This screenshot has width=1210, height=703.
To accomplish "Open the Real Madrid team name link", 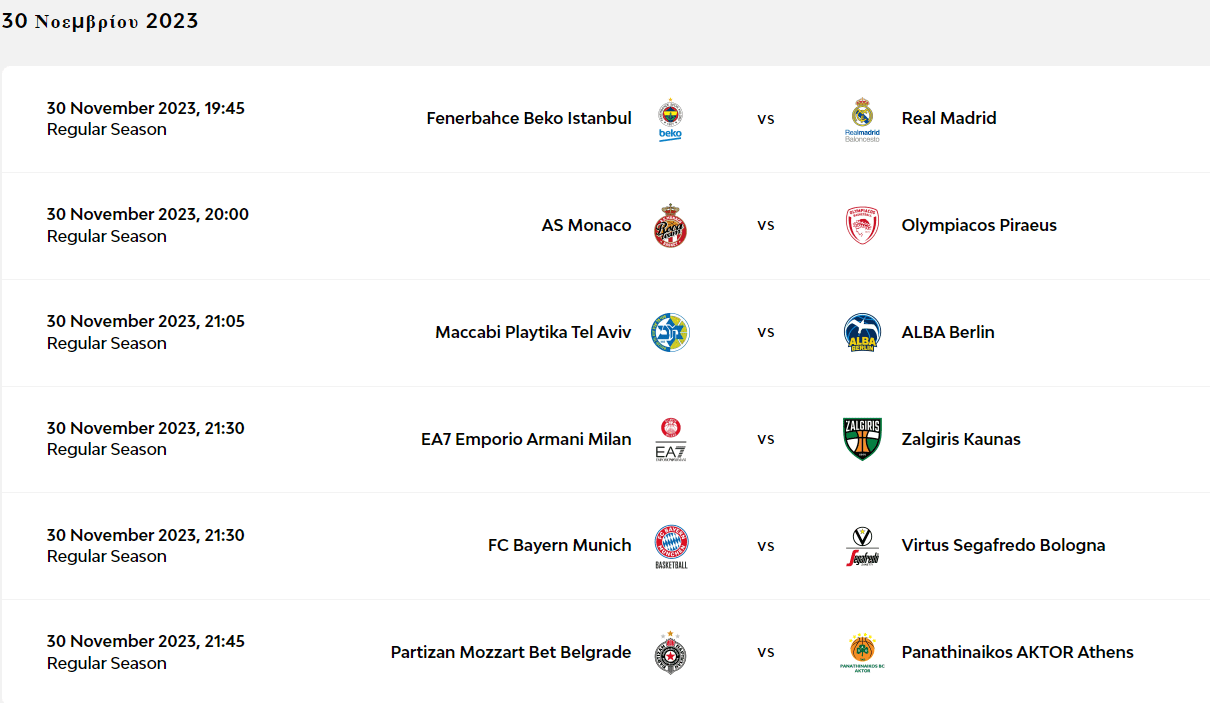I will coord(949,118).
